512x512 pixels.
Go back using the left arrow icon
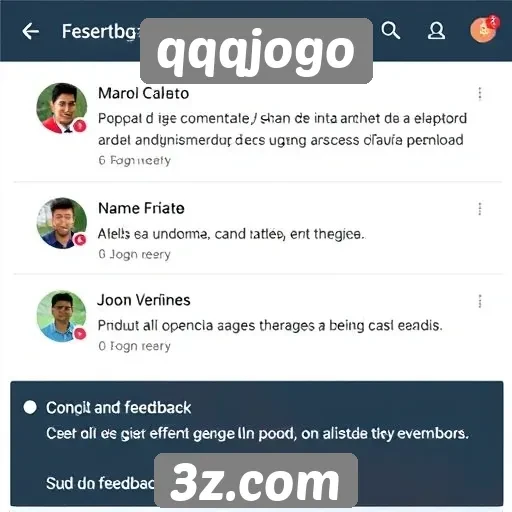31,32
